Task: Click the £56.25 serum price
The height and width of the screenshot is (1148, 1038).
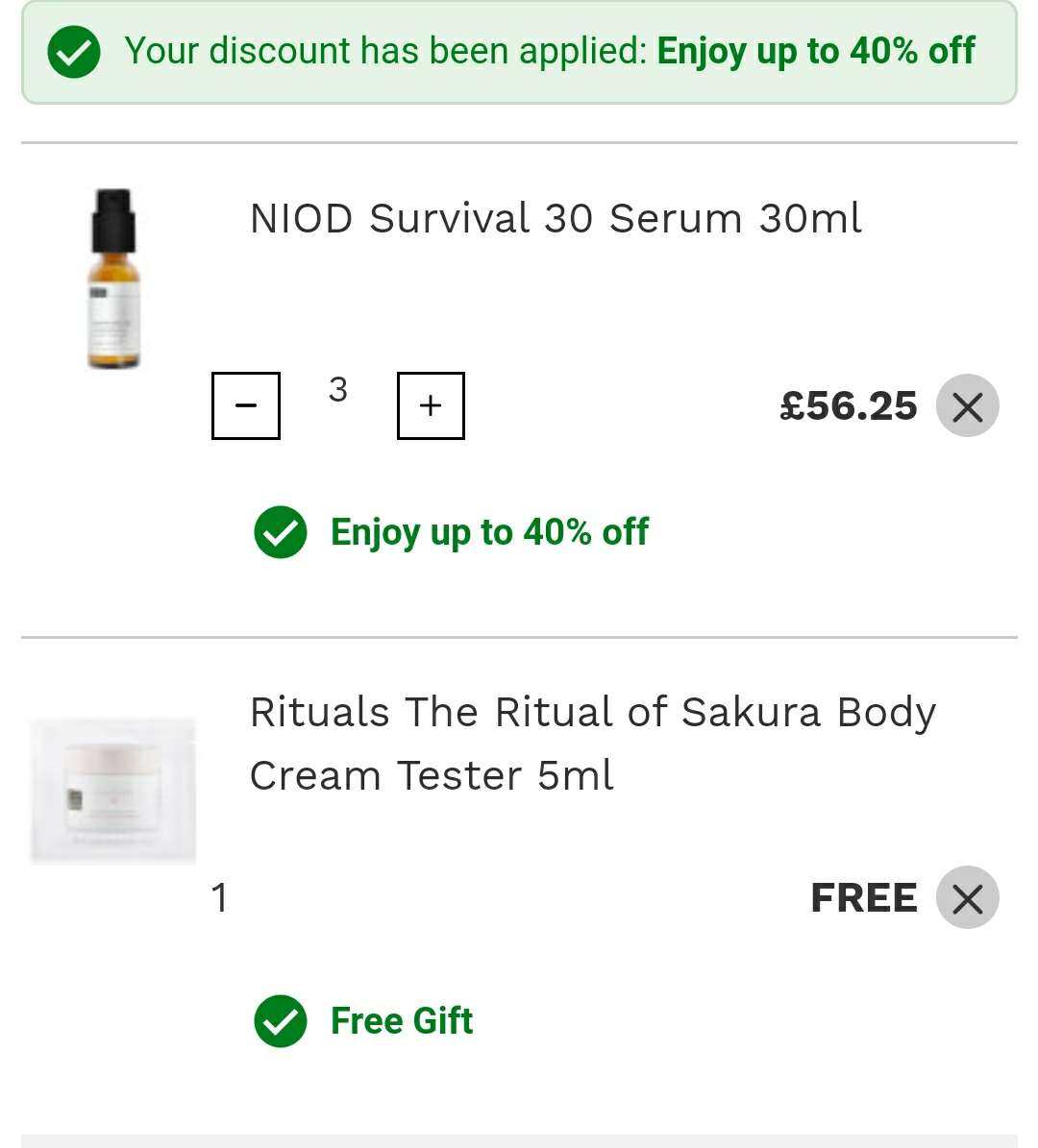Action: coord(848,405)
